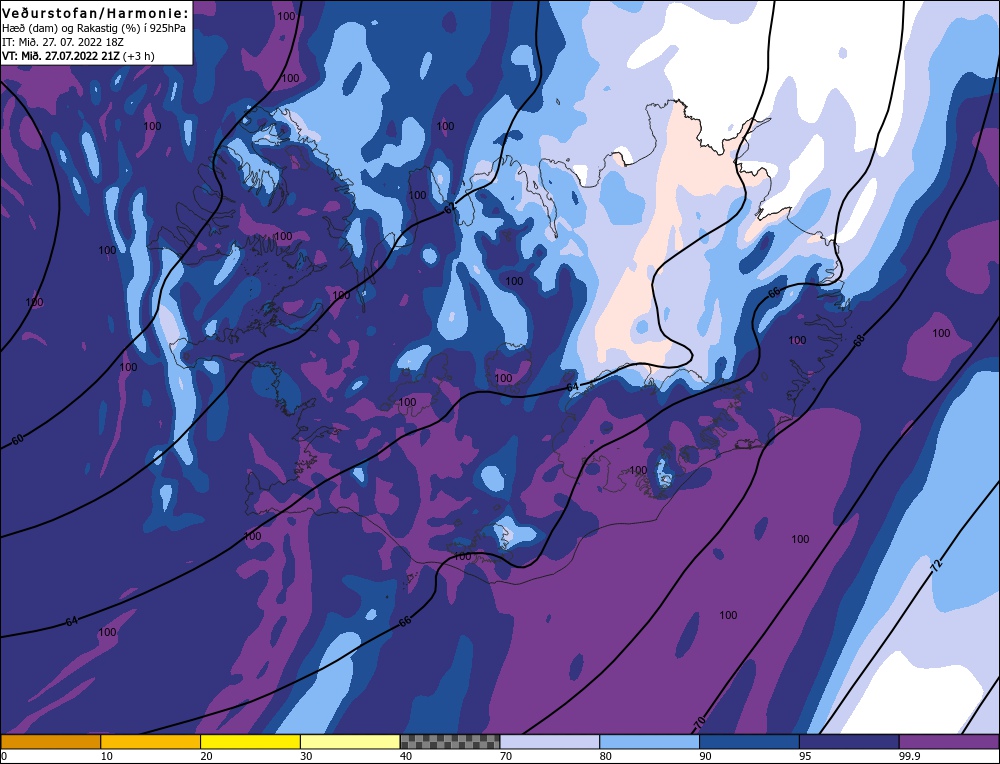Viewport: 1000px width, 764px height.
Task: Click the '40' legend tick label
Action: [406, 756]
